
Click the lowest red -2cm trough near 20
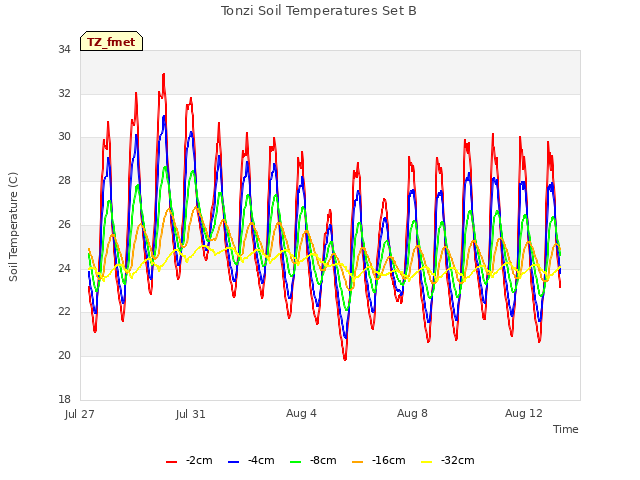point(345,359)
